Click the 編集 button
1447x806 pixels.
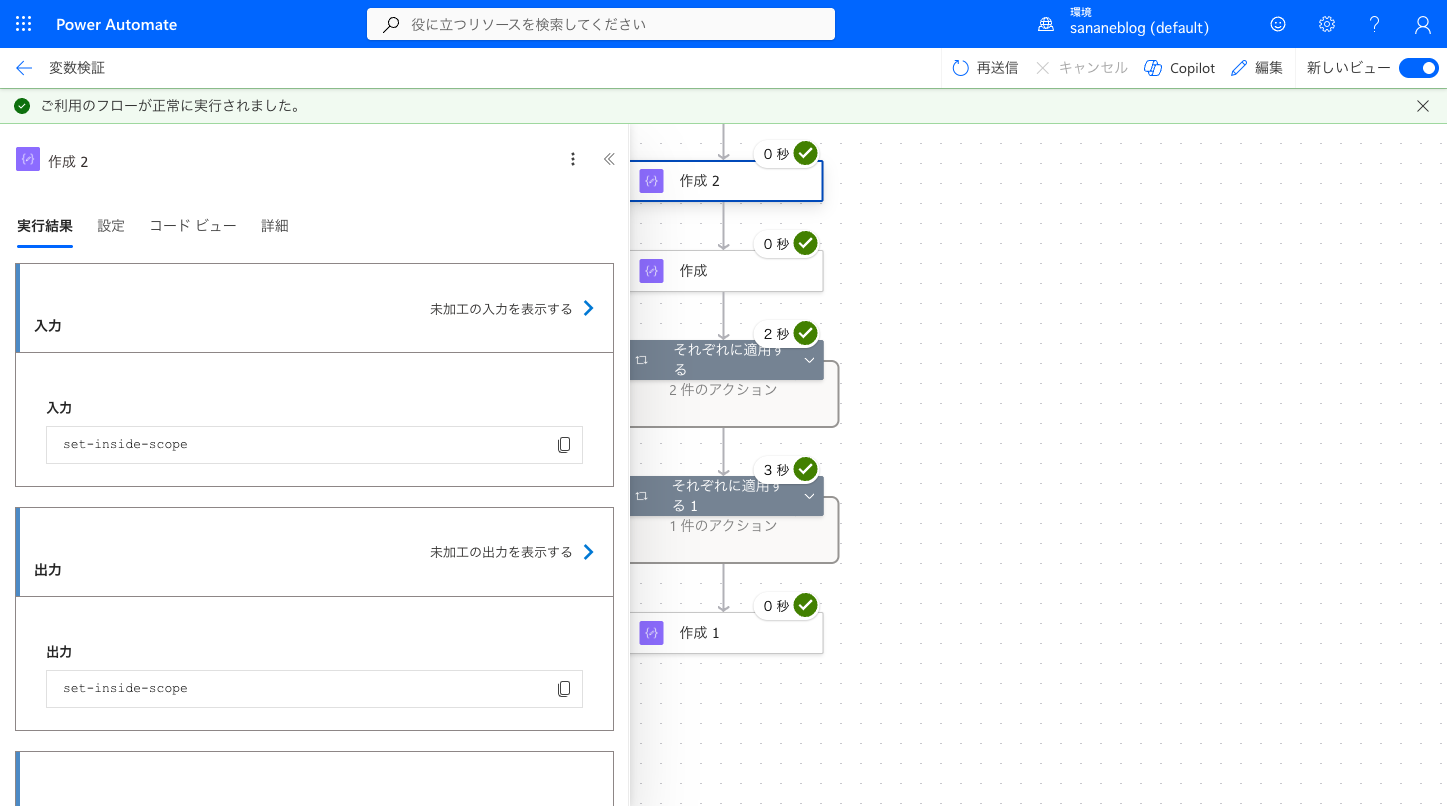click(x=1257, y=68)
